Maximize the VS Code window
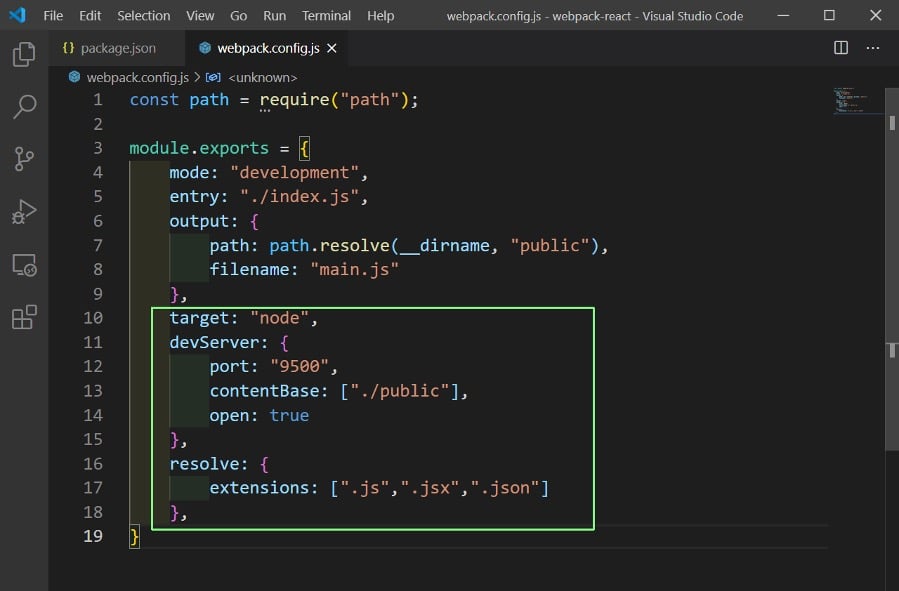Screen dimensions: 899x591 click(829, 15)
